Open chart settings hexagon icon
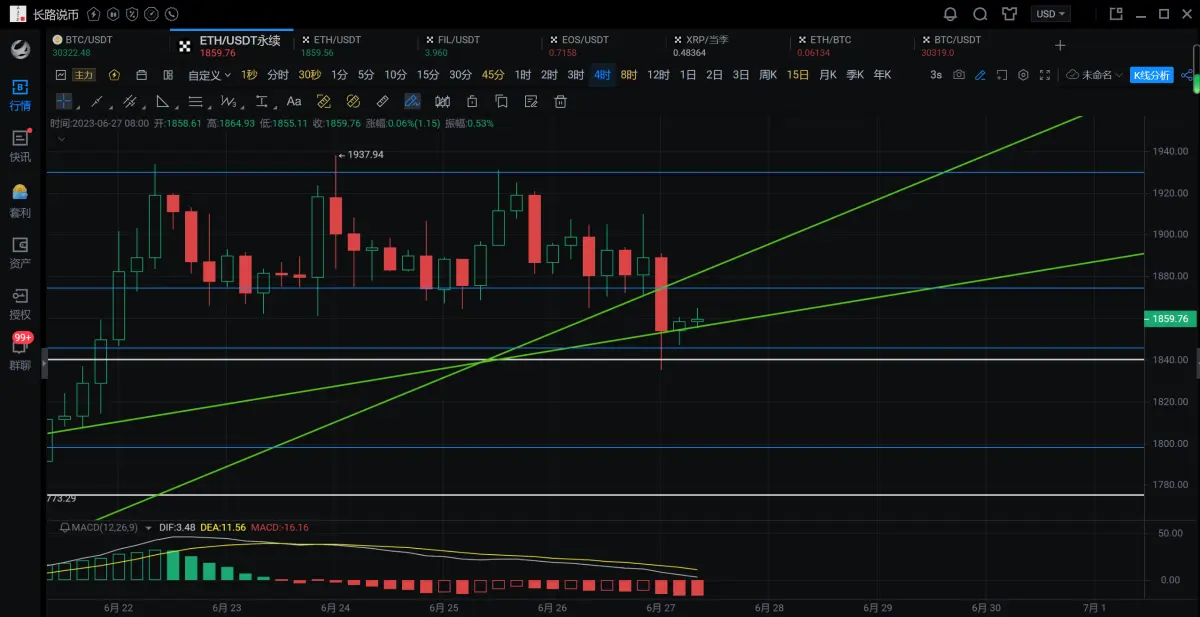The width and height of the screenshot is (1200, 617). pos(1023,75)
